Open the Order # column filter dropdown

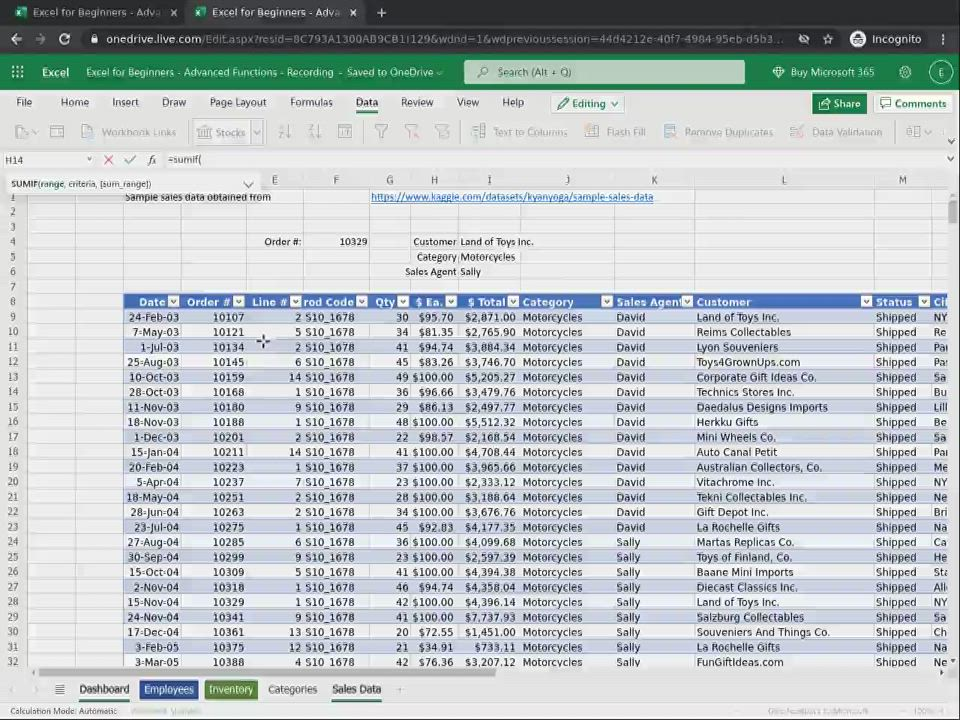pyautogui.click(x=239, y=301)
